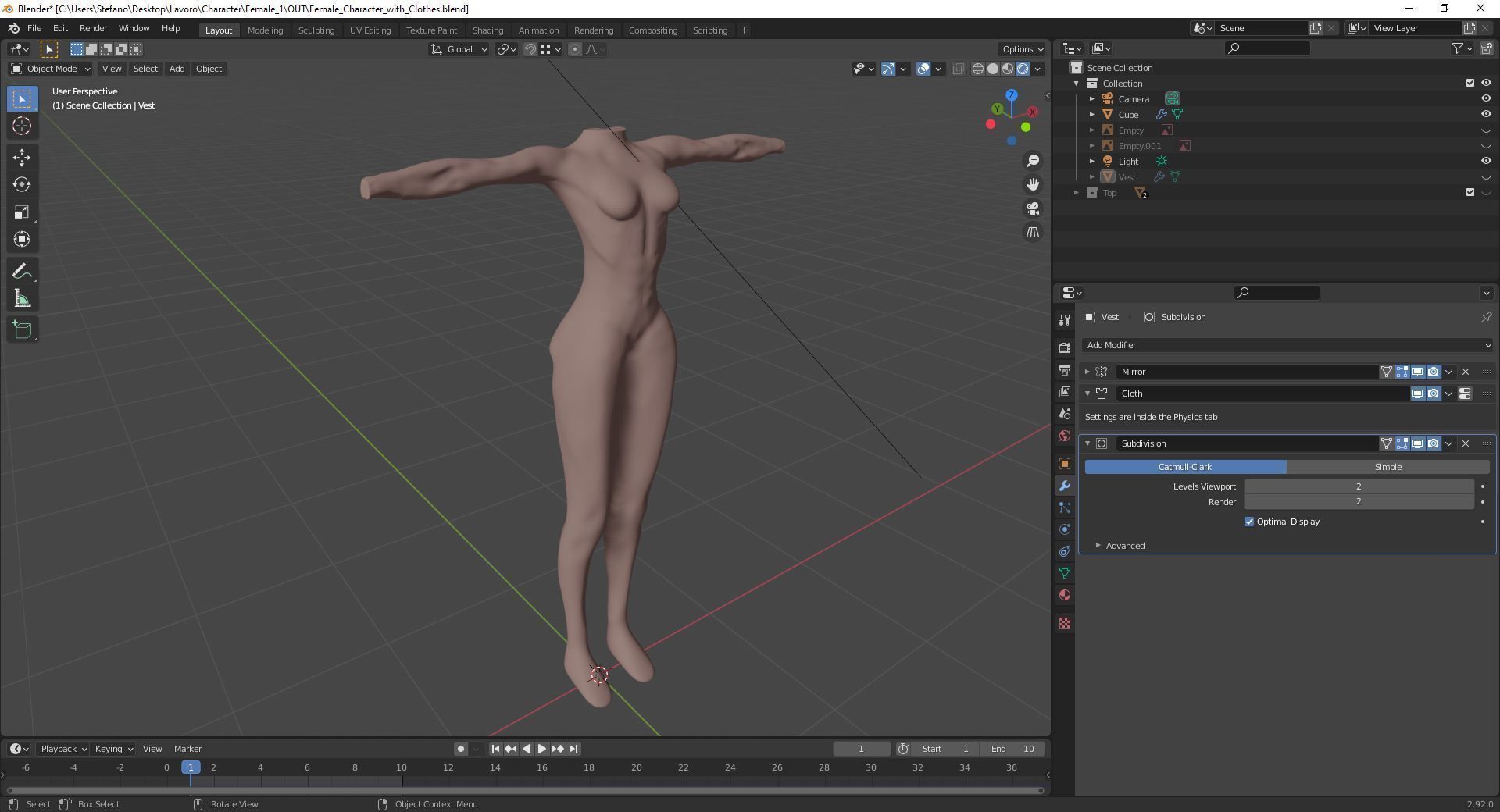Viewport: 1500px width, 812px height.
Task: Hide the Light object in the outliner
Action: [x=1485, y=162]
